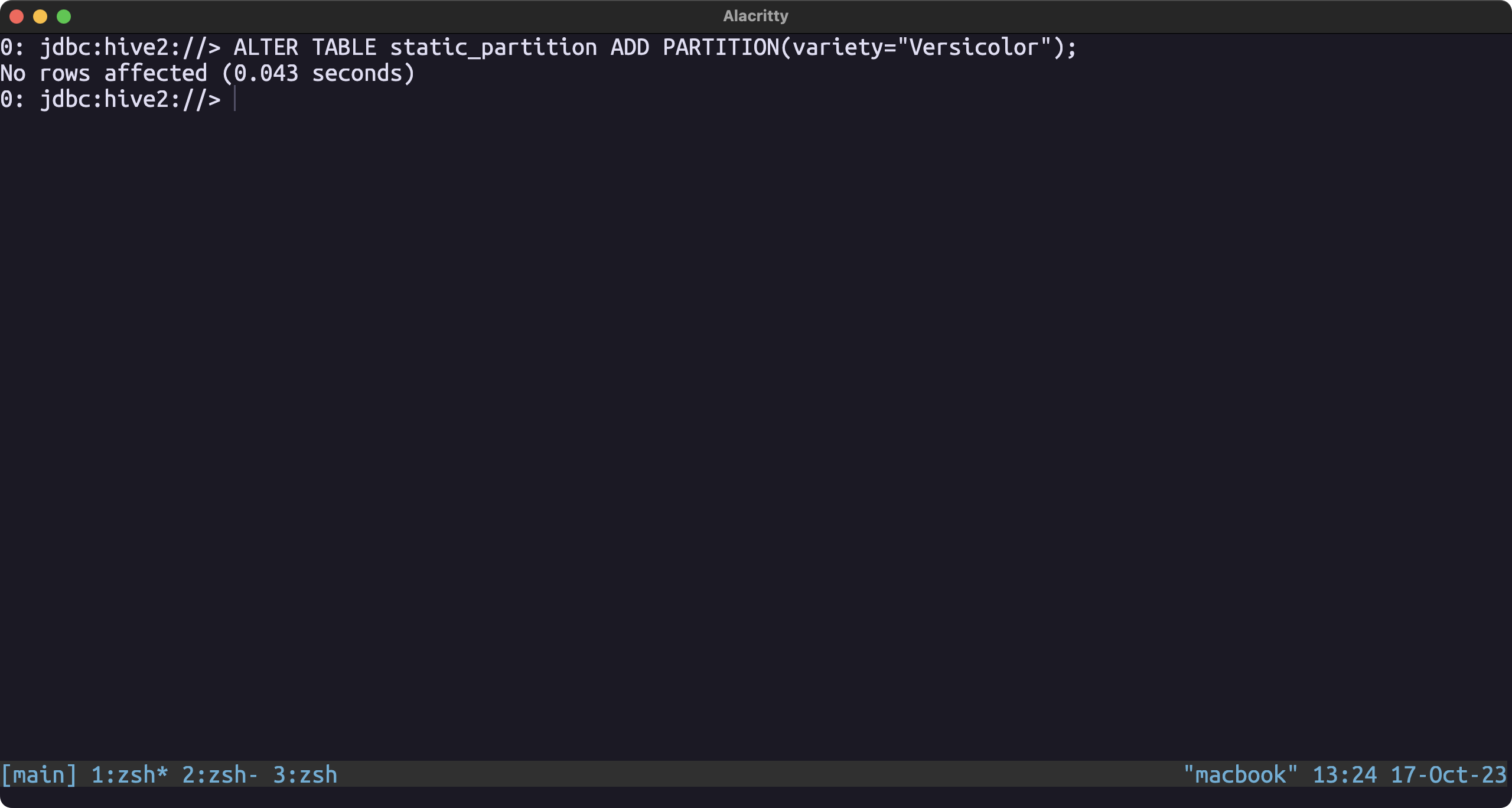Click the first jdbc:hive2:// prompt text
The height and width of the screenshot is (808, 1512).
pos(130,47)
